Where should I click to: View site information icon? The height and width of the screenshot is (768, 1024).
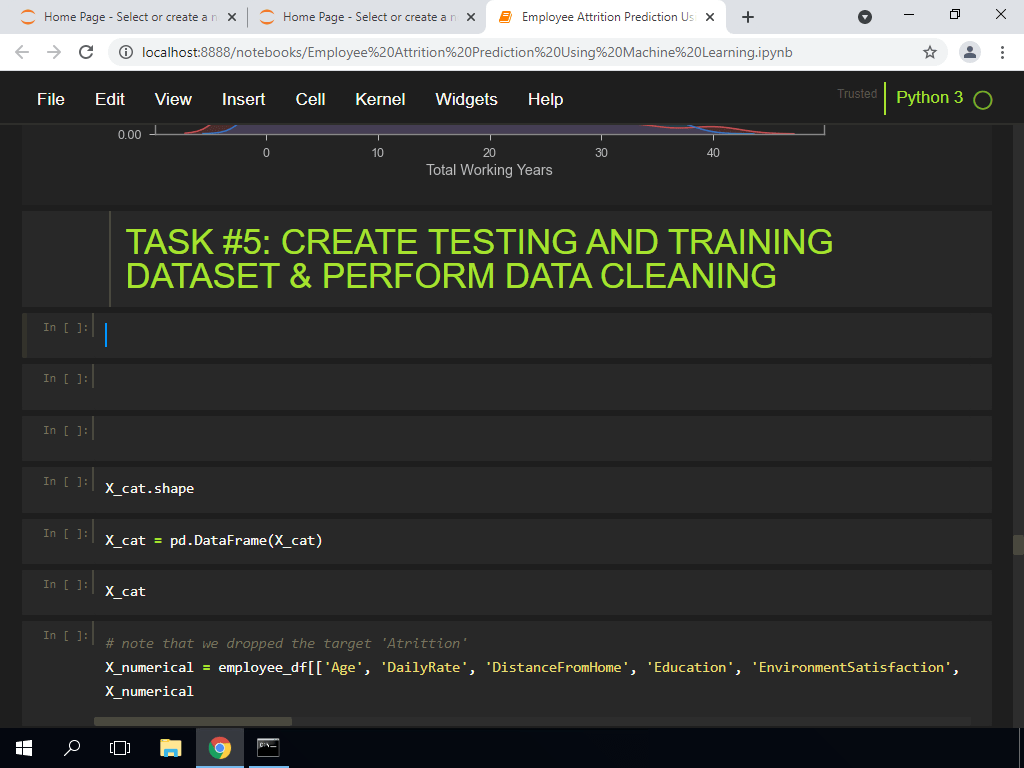tap(126, 52)
